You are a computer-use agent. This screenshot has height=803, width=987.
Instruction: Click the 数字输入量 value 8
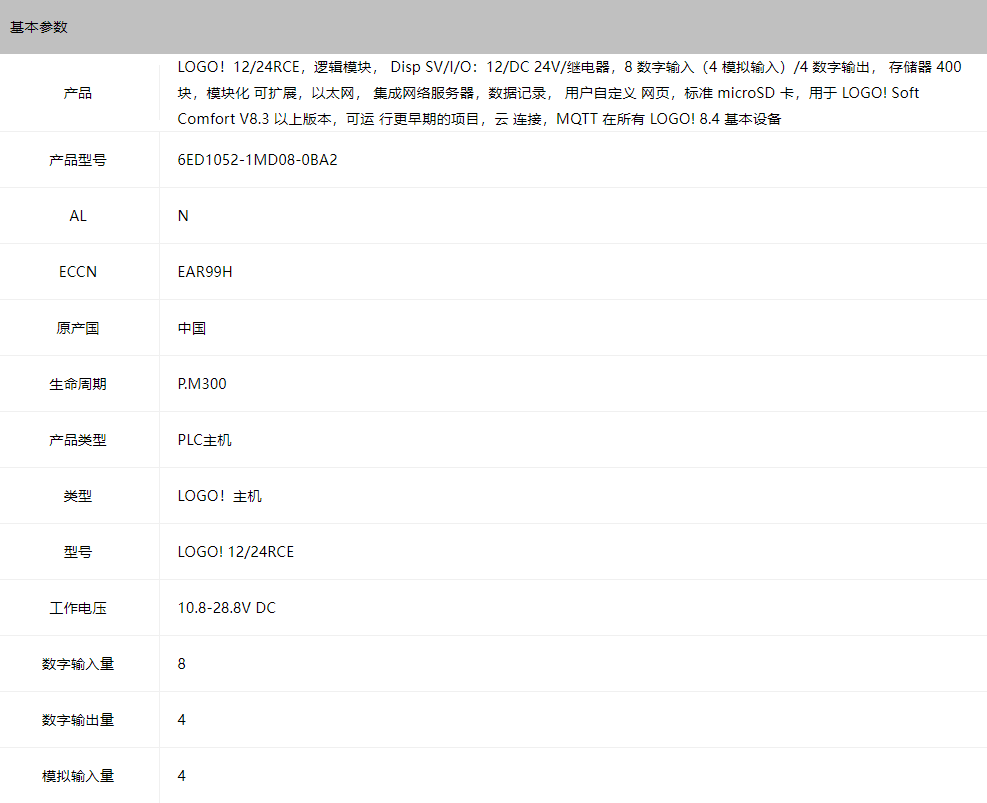coord(182,664)
